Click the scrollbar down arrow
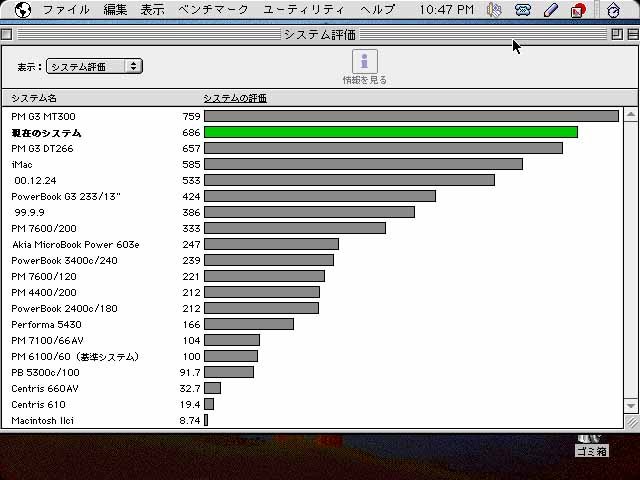Image resolution: width=640 pixels, height=480 pixels. 631,406
